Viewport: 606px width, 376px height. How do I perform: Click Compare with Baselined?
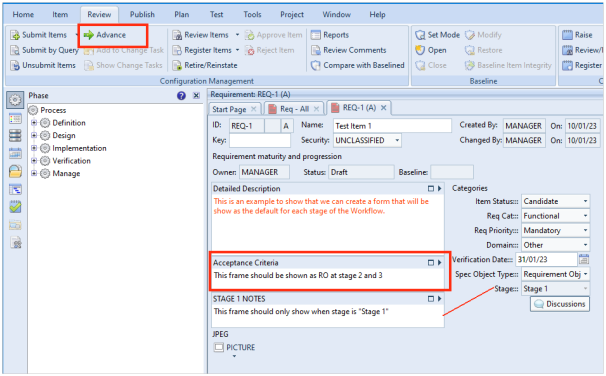coord(357,65)
